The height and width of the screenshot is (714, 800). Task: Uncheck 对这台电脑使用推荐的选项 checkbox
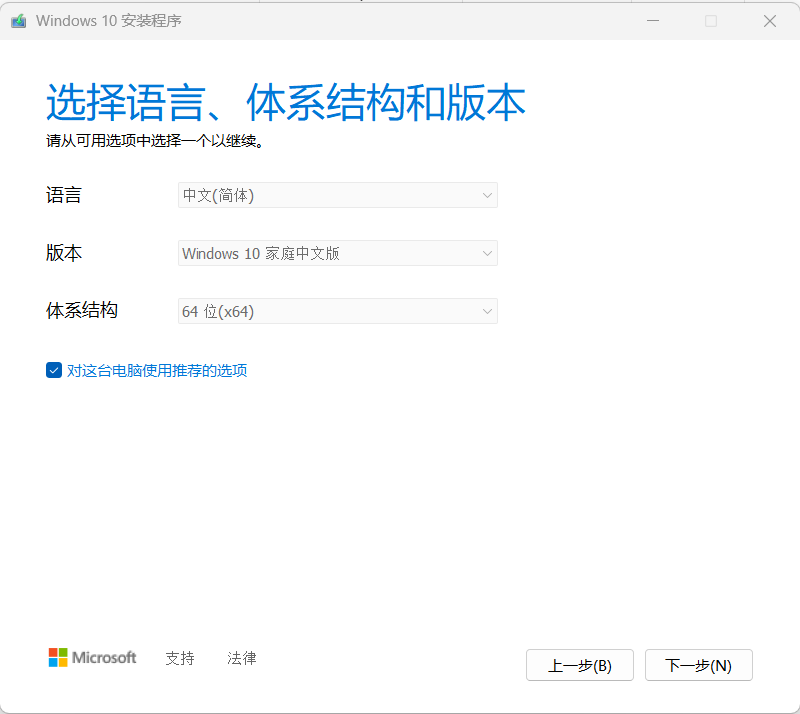54,370
